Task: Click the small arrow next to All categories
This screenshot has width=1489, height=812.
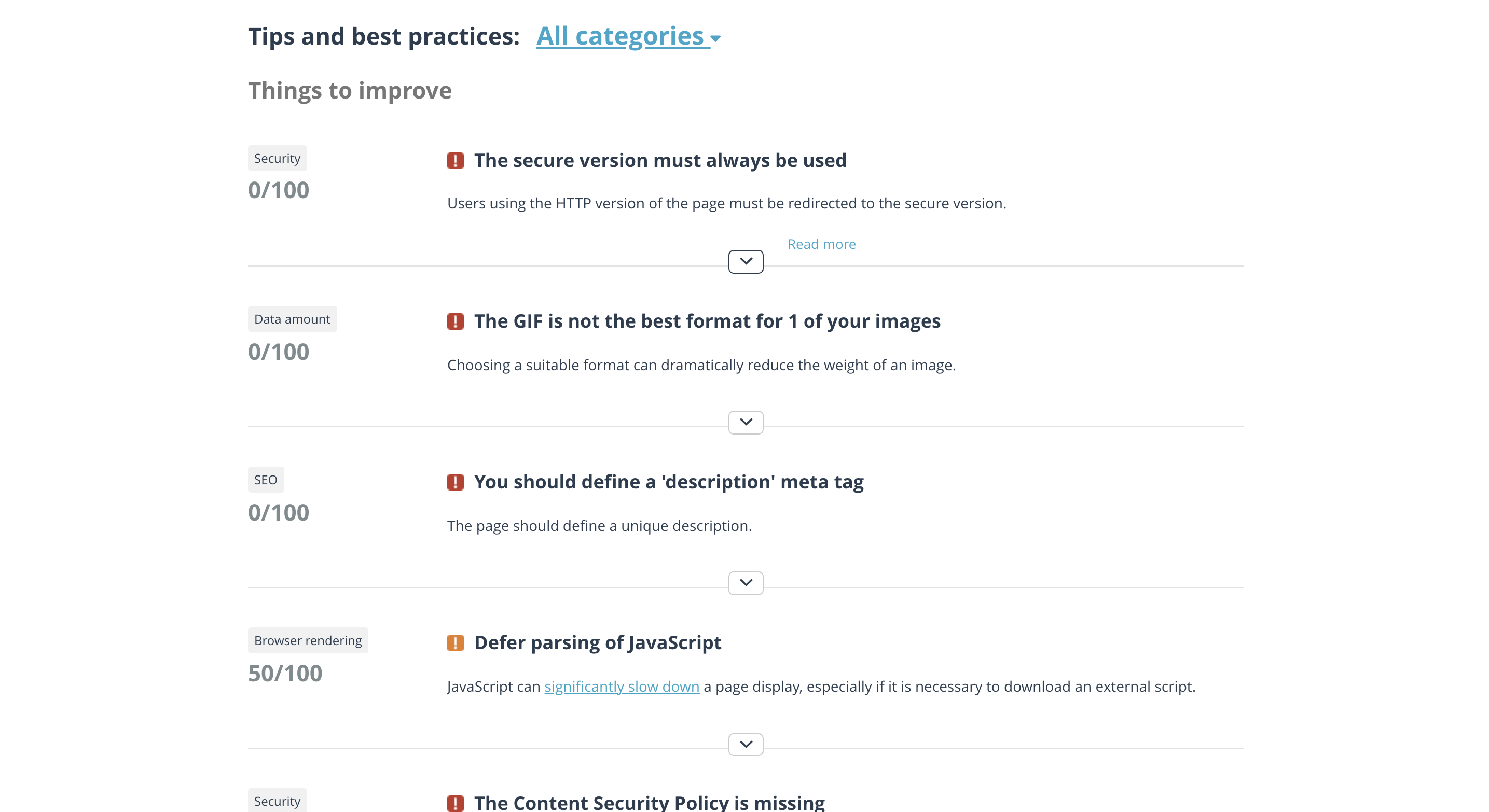Action: tap(715, 39)
